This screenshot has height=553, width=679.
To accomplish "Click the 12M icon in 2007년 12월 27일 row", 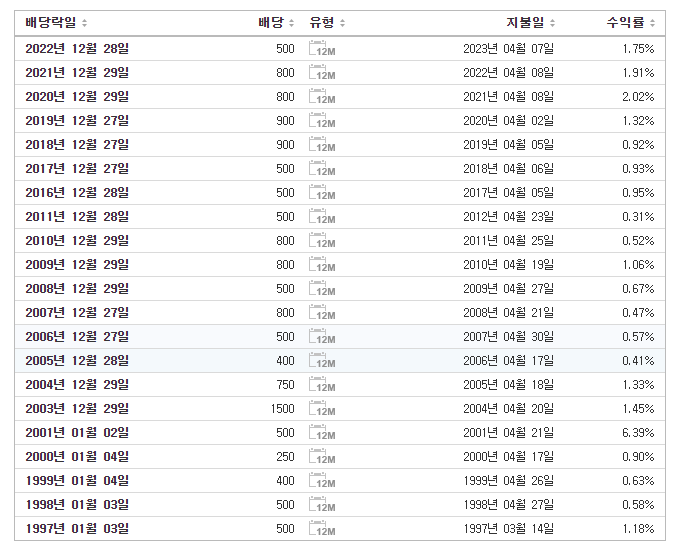I will pos(322,313).
